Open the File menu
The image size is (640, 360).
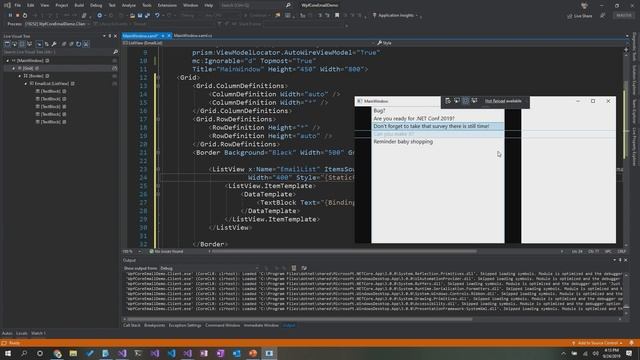pyautogui.click(x=18, y=5)
